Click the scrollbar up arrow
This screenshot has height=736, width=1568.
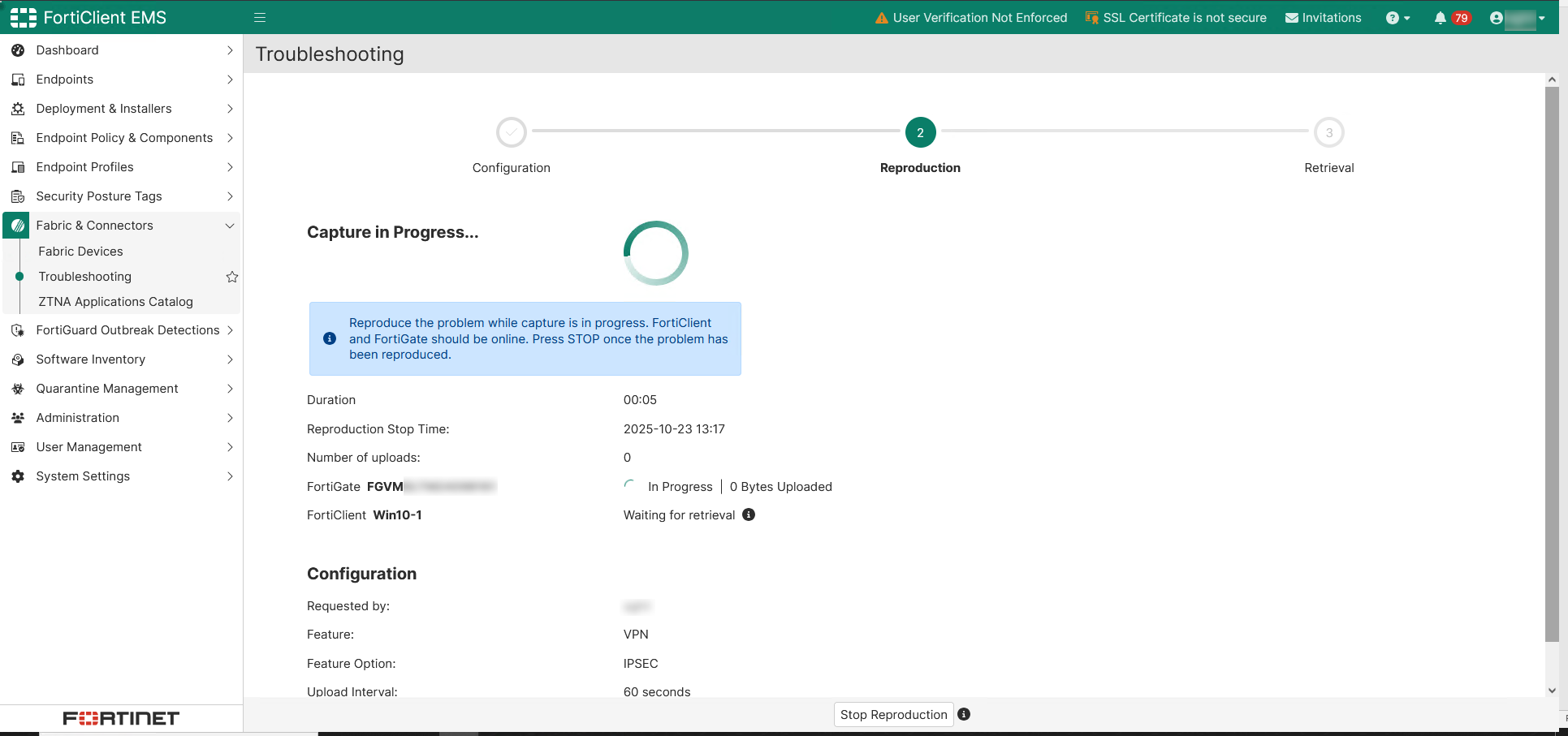[1552, 80]
